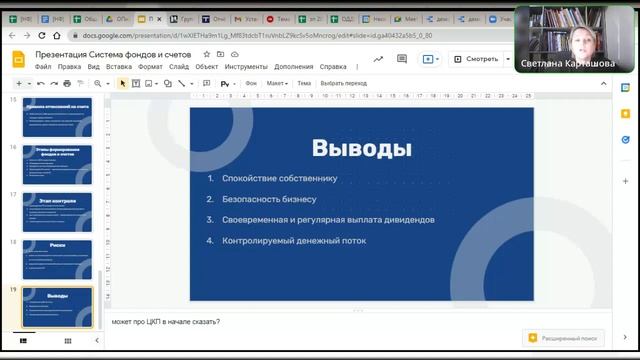Open the Правка menu

[x=69, y=67]
